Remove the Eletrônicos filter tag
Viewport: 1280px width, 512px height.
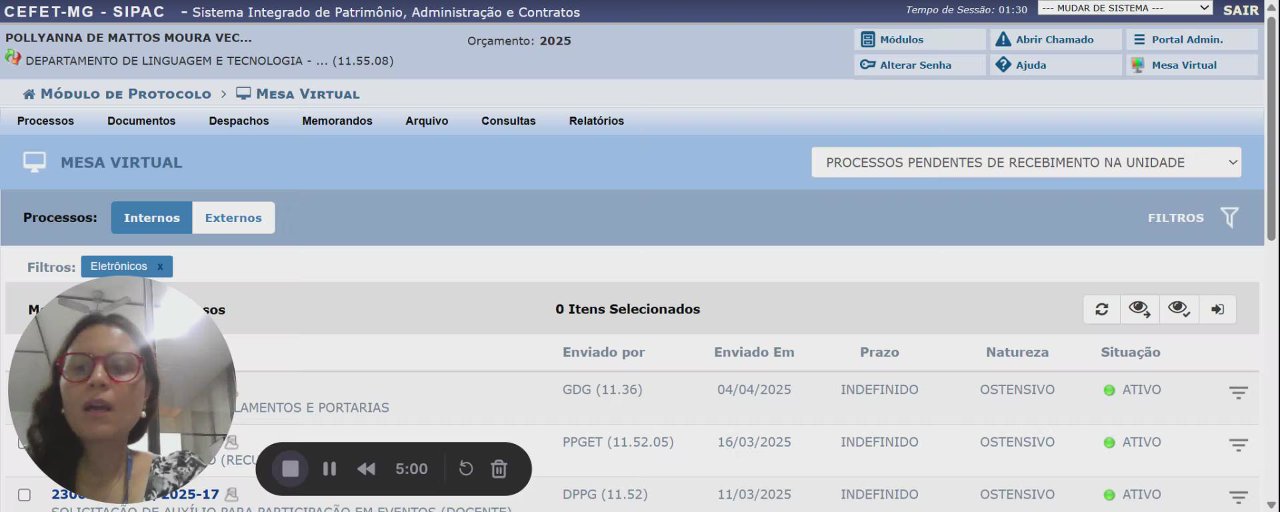(x=160, y=267)
